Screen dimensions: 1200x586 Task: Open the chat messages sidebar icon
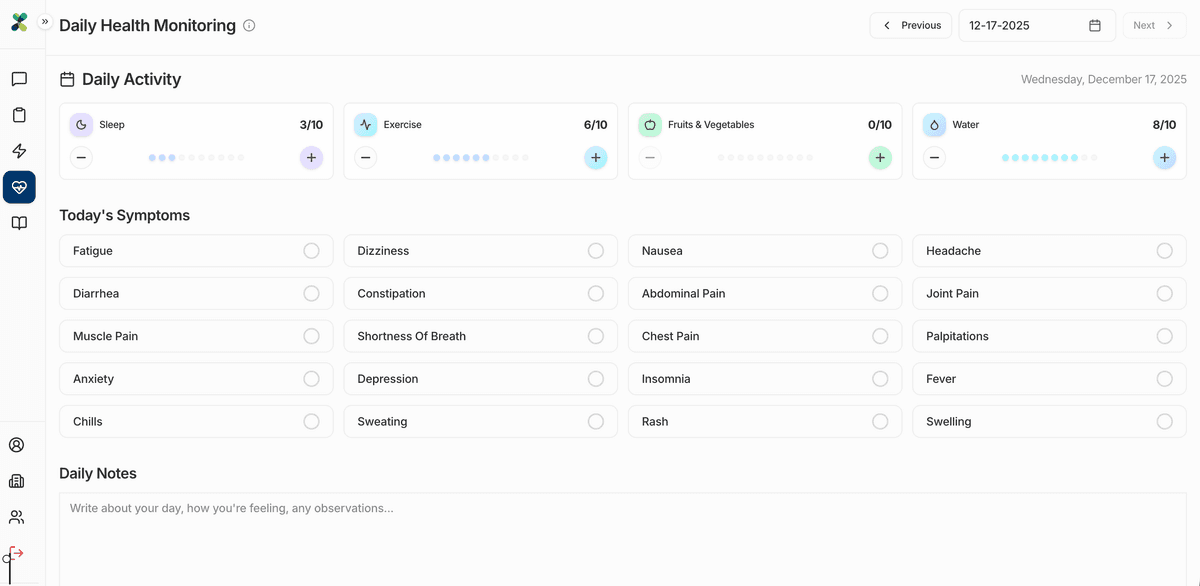pyautogui.click(x=19, y=79)
